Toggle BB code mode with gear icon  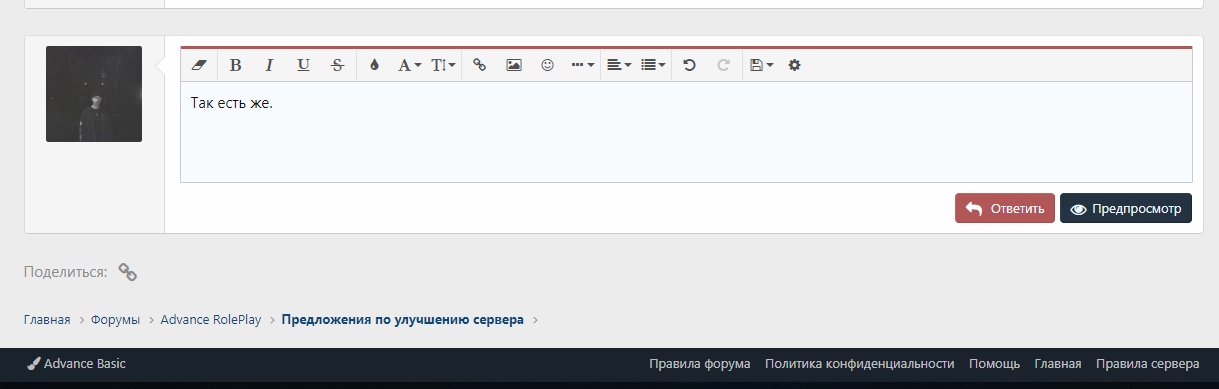(795, 65)
